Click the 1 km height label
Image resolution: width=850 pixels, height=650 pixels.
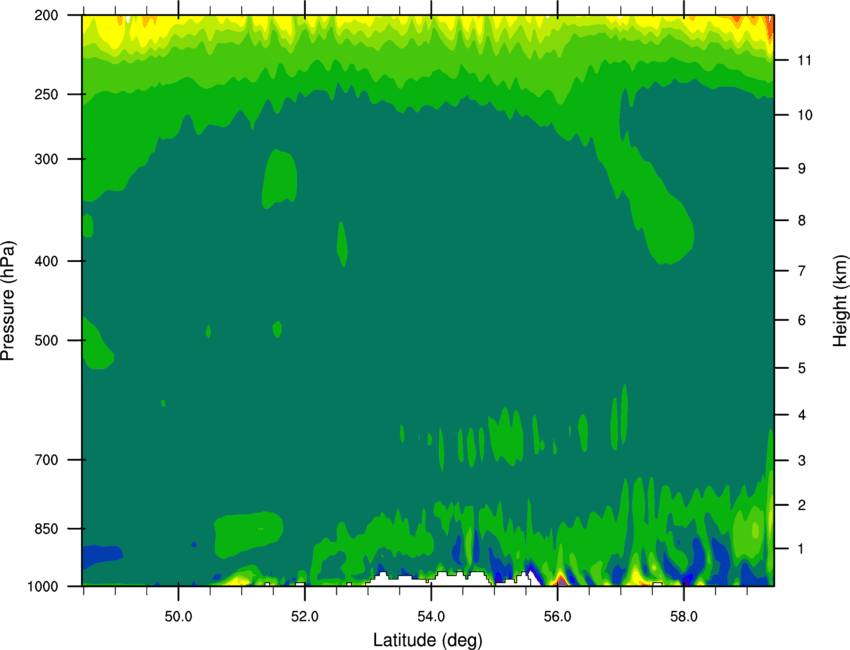tap(801, 549)
